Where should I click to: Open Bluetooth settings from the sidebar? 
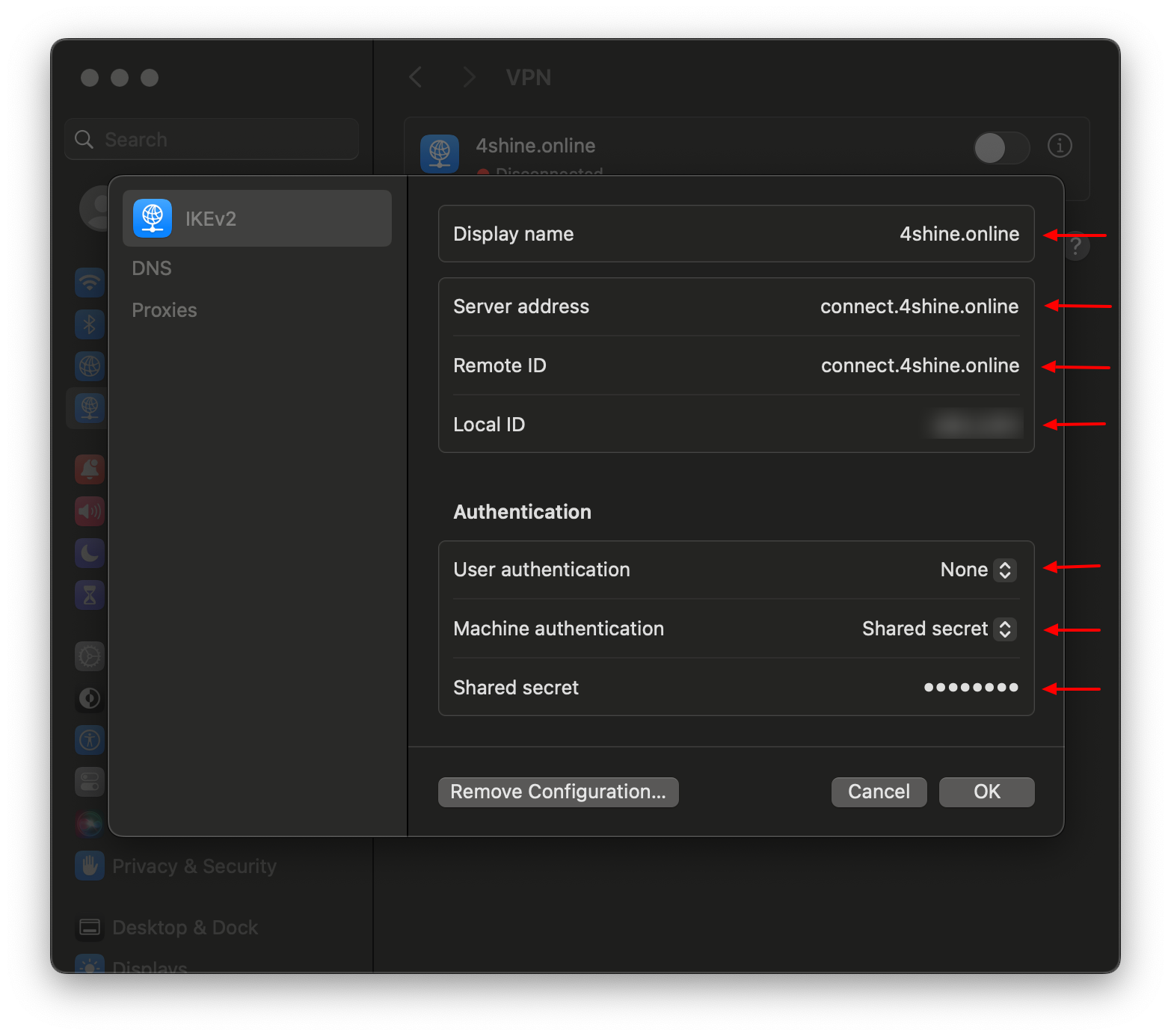coord(89,324)
